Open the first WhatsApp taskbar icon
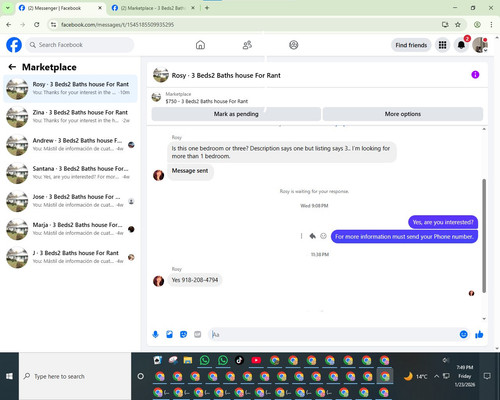The image size is (500, 400). [205, 360]
